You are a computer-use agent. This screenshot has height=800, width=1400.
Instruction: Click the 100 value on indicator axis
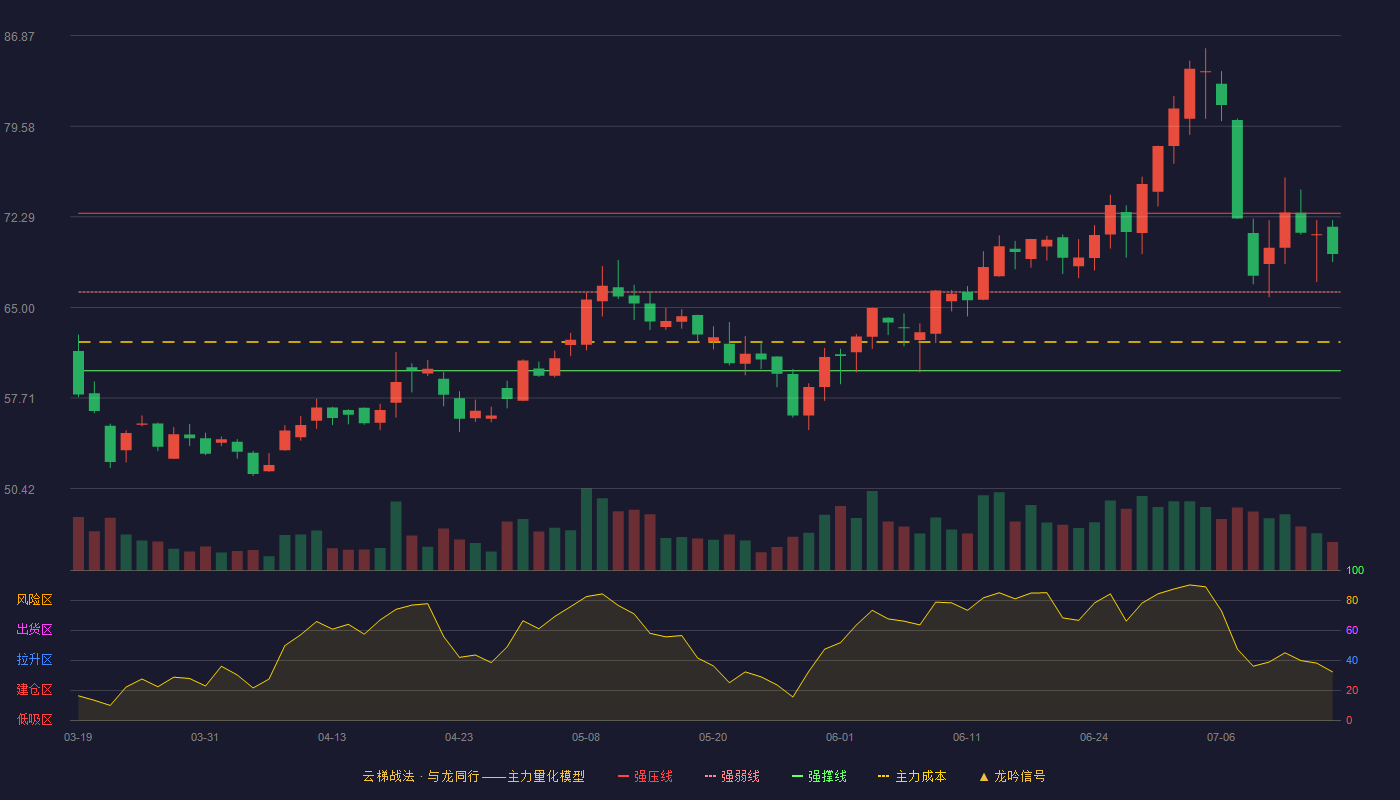[1355, 571]
